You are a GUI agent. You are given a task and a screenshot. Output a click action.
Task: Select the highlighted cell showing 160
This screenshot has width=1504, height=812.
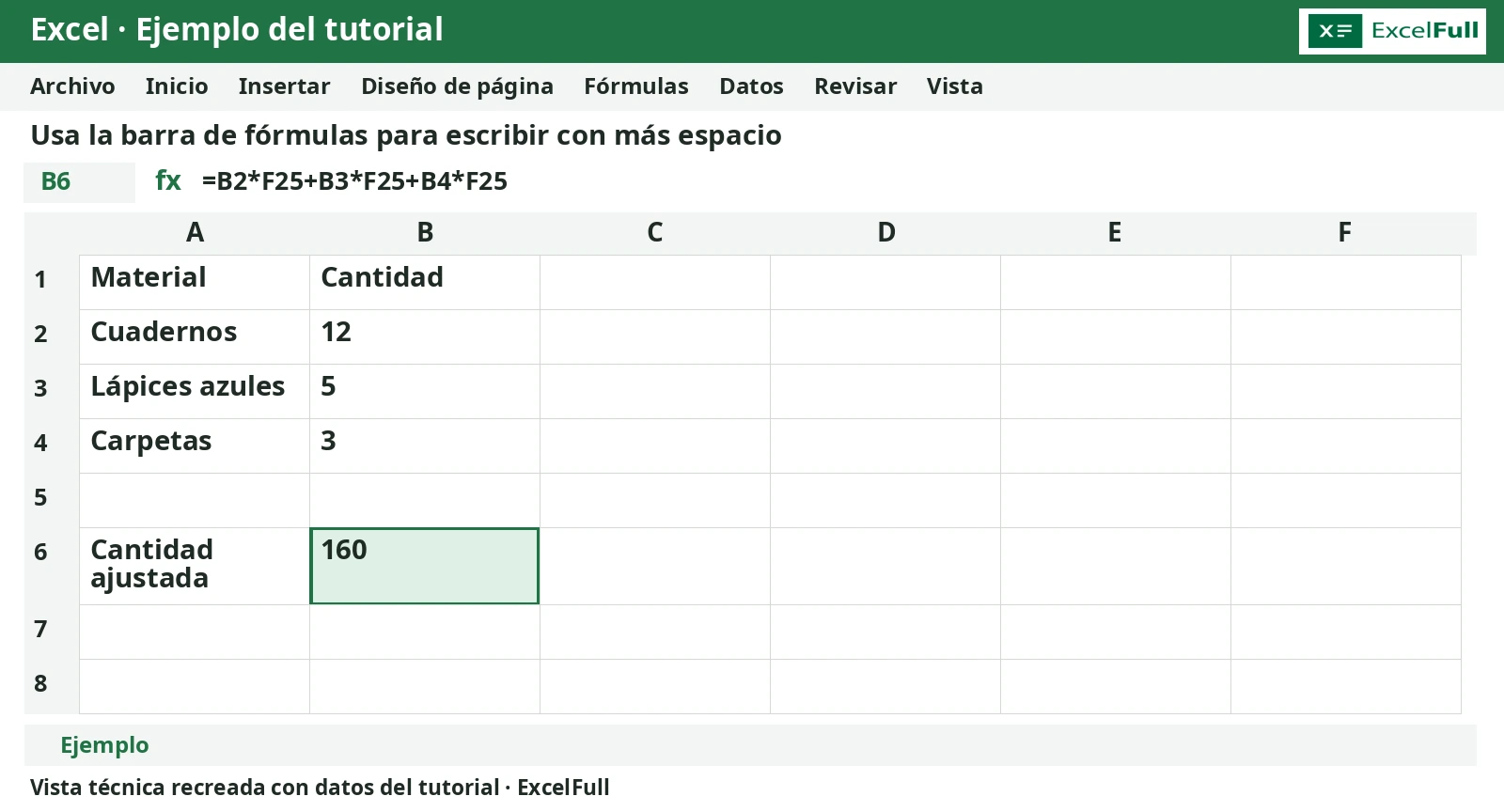[425, 566]
